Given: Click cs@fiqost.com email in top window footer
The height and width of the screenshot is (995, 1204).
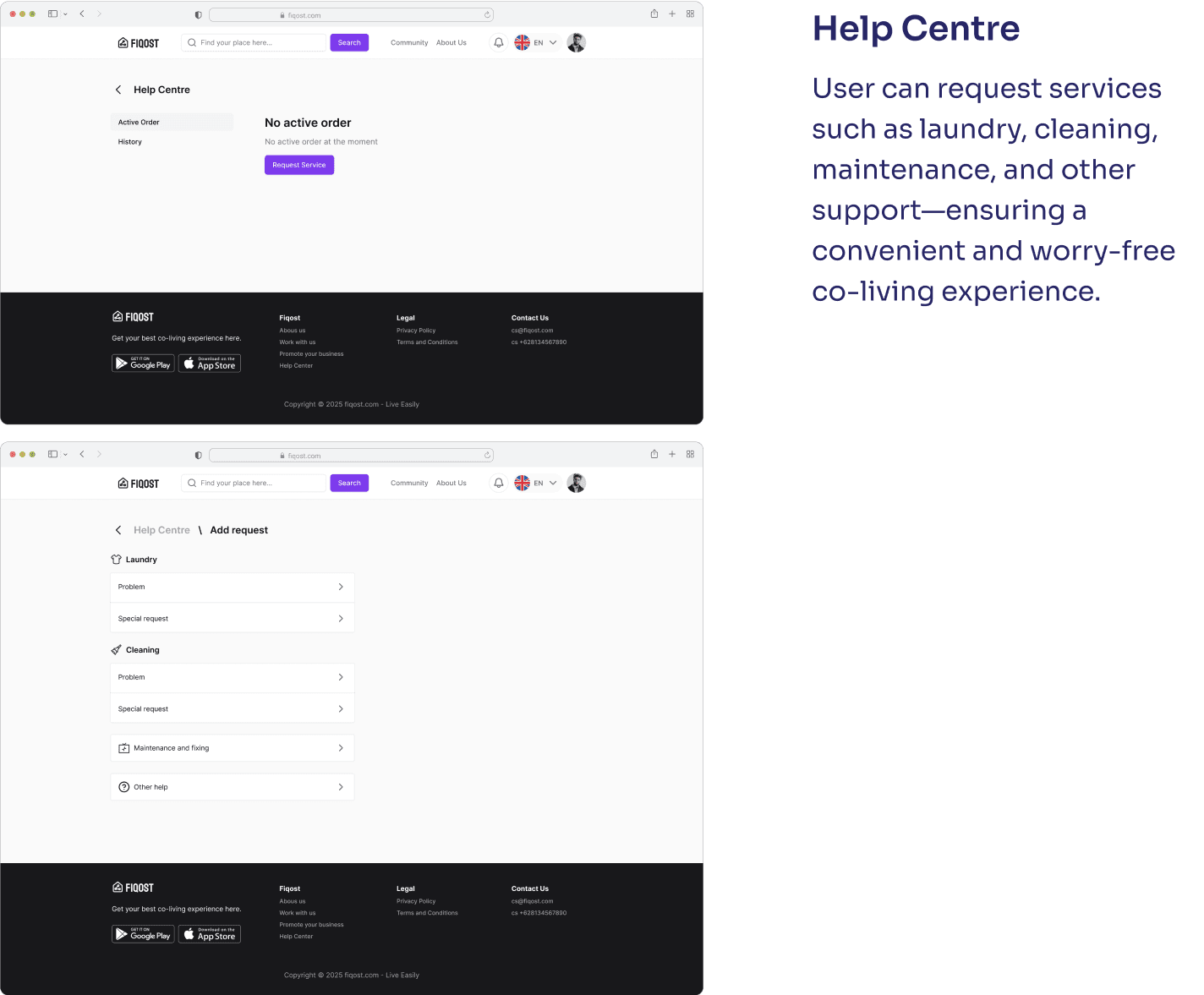Looking at the screenshot, I should (532, 331).
